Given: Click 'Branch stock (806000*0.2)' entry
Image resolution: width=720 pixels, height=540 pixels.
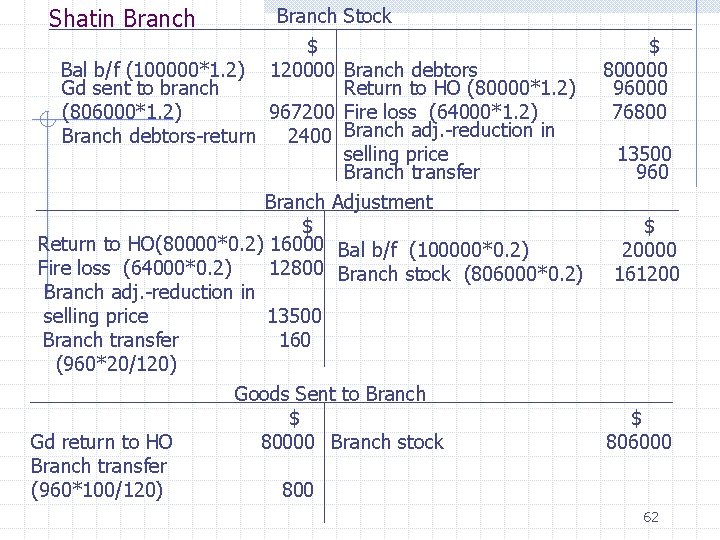Looking at the screenshot, I should [460, 274].
